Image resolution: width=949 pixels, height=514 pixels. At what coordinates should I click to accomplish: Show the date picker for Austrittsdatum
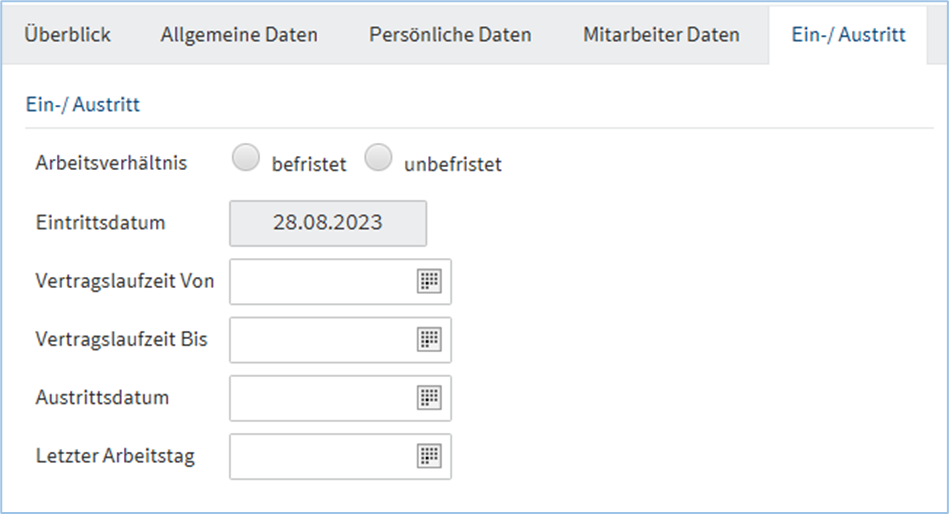[x=429, y=398]
